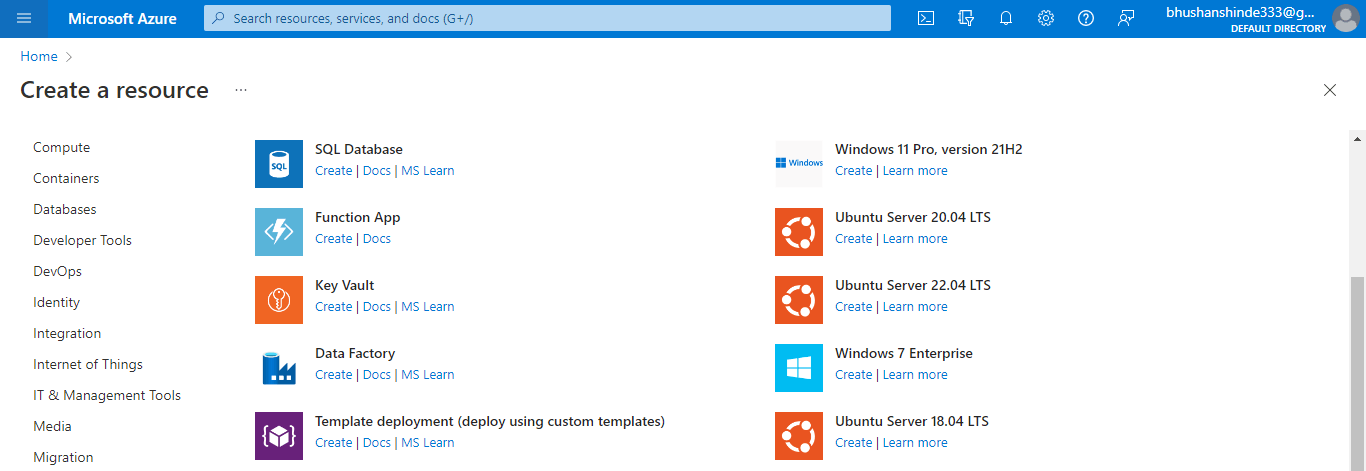Click the search resources input field
The image size is (1366, 471).
click(547, 18)
